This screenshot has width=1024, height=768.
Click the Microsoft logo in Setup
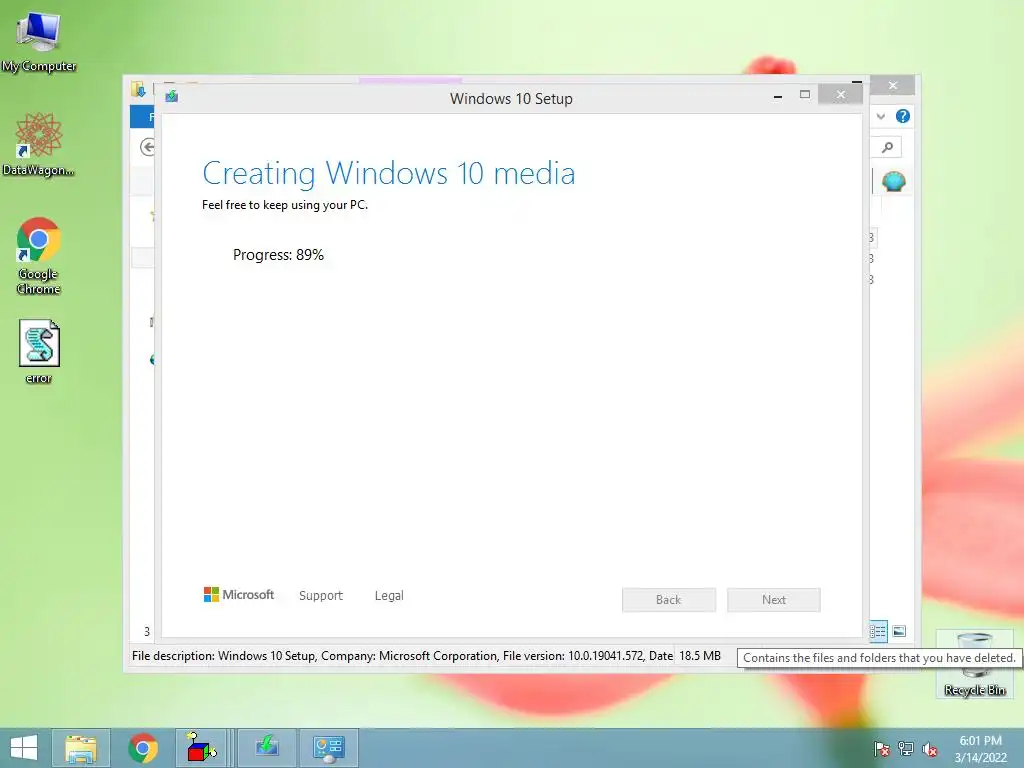[x=239, y=594]
